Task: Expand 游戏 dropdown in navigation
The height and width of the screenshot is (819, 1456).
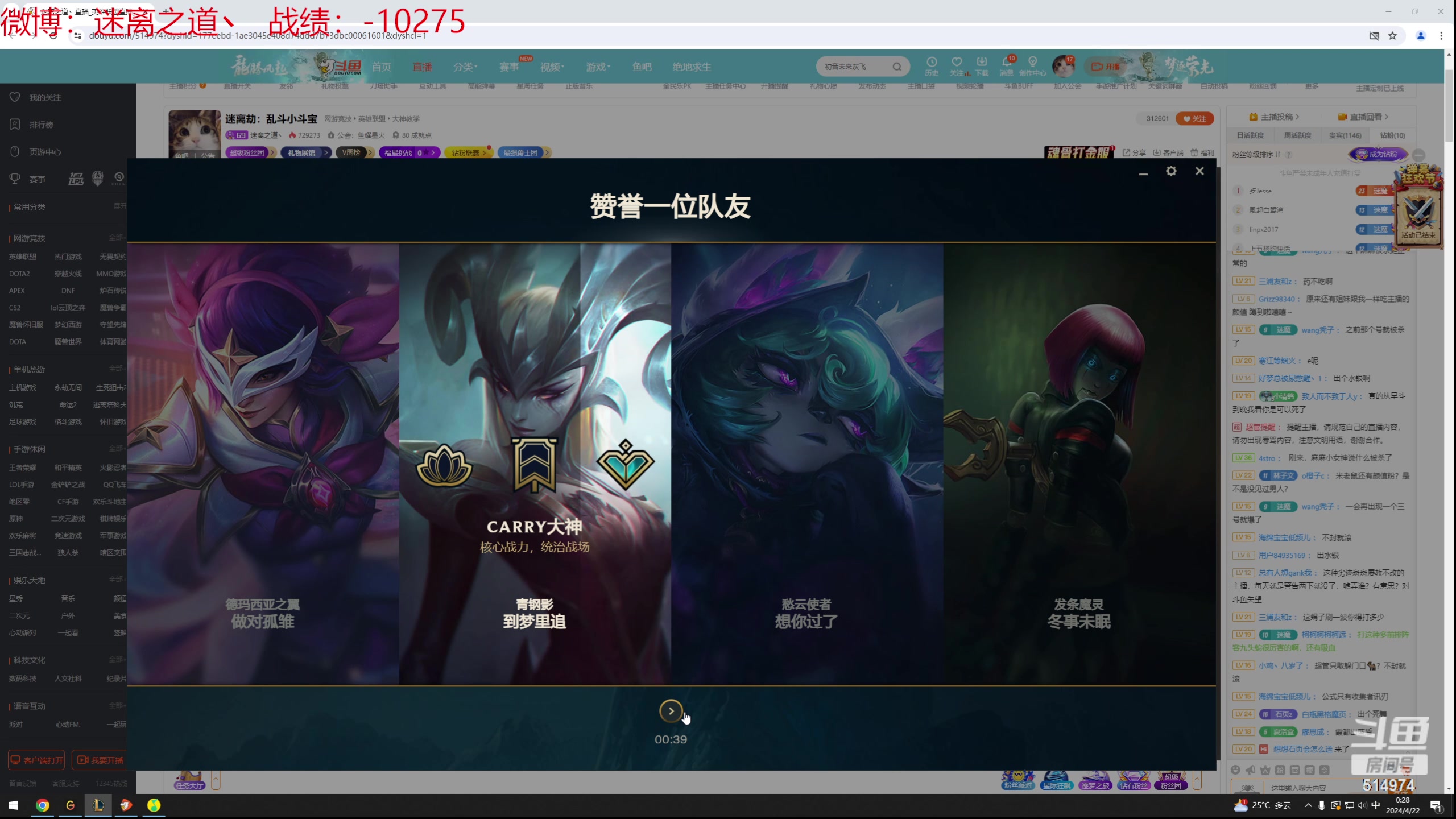Action: [x=598, y=67]
